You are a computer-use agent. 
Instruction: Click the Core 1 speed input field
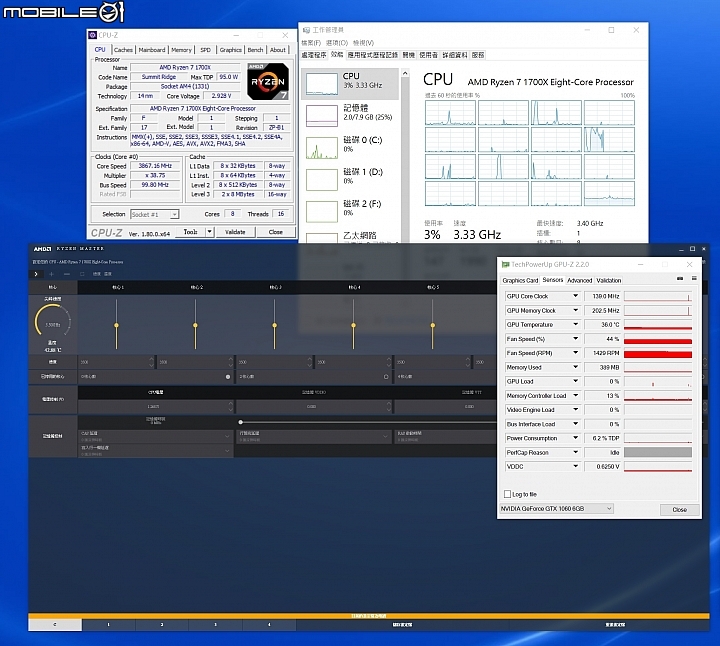(117, 362)
